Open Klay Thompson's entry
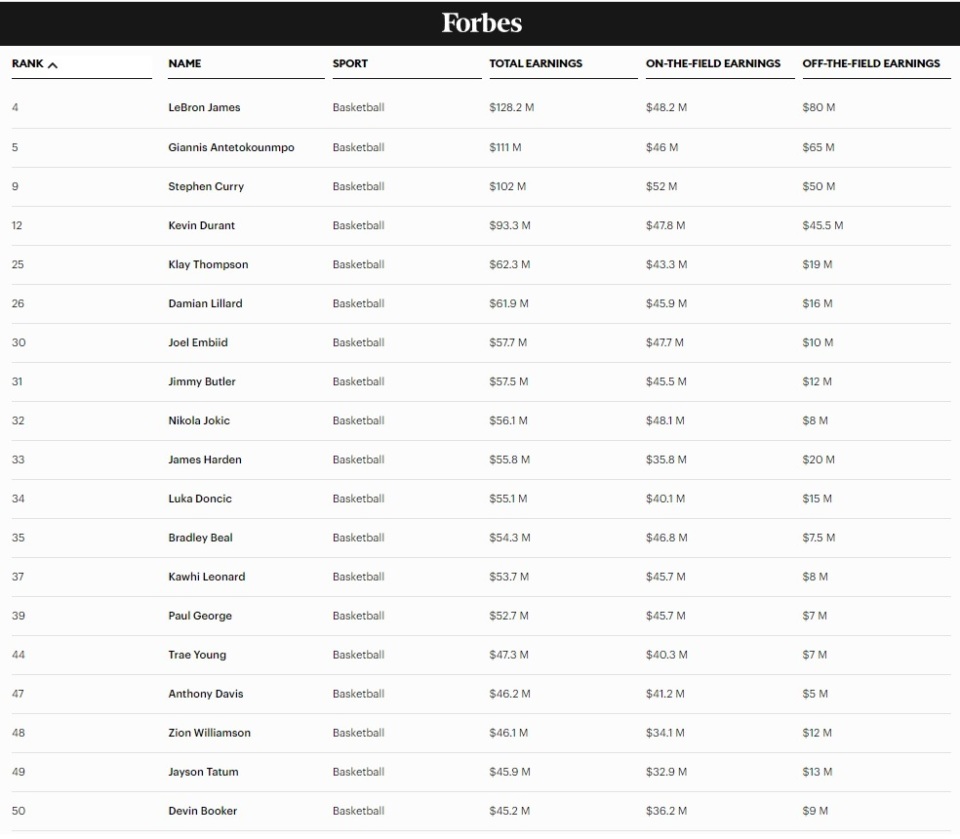 [208, 265]
